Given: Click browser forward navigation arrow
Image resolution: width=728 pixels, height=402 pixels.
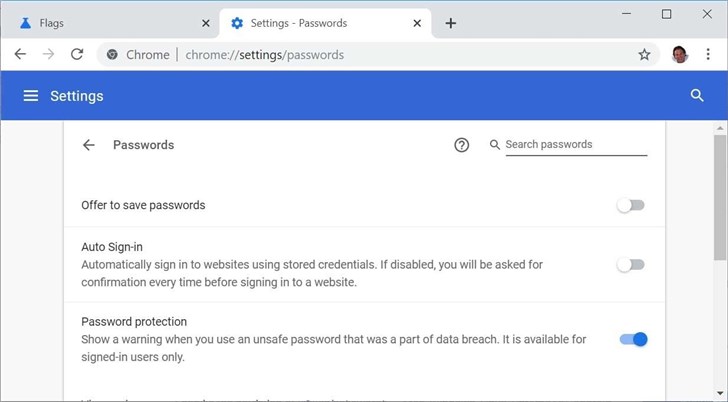Looking at the screenshot, I should coord(48,55).
